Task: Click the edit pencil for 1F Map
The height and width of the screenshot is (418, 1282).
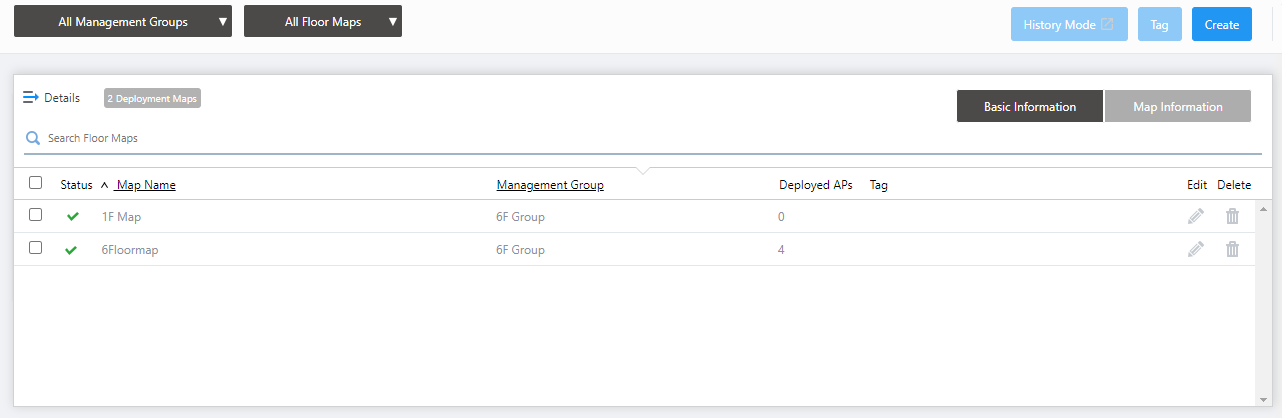Action: 1196,216
